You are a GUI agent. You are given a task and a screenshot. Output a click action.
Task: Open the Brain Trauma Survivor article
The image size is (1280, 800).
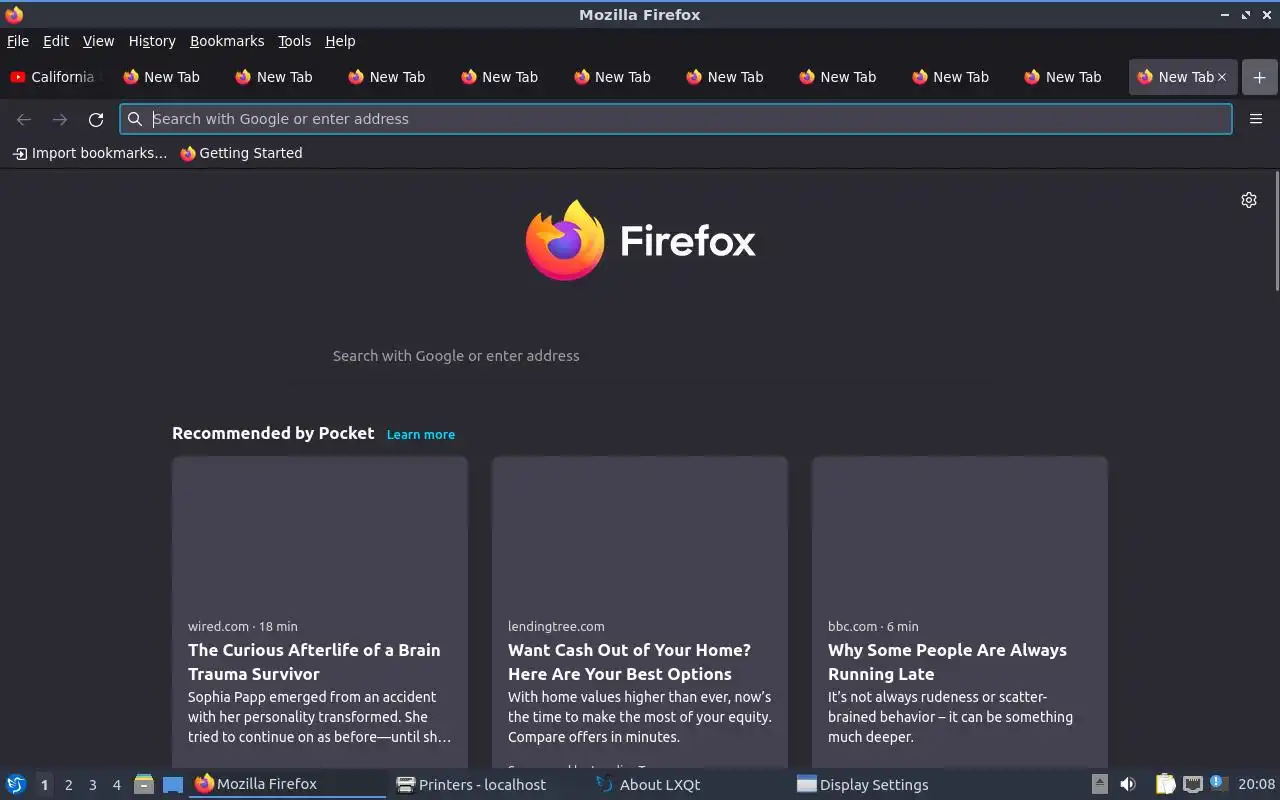pos(314,662)
